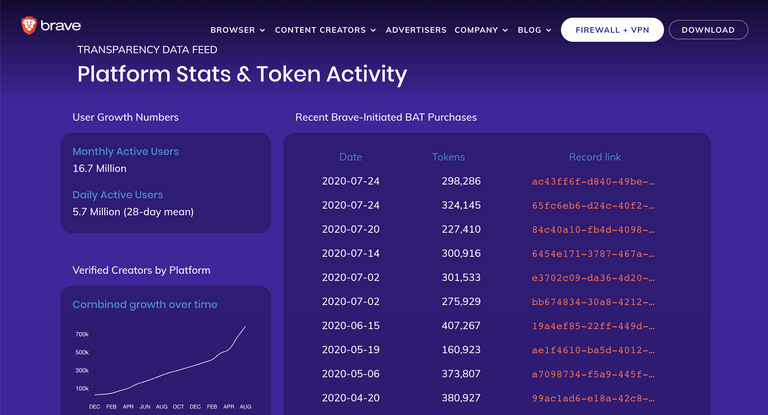768x415 pixels.
Task: Click the Download button
Action: [x=708, y=30]
